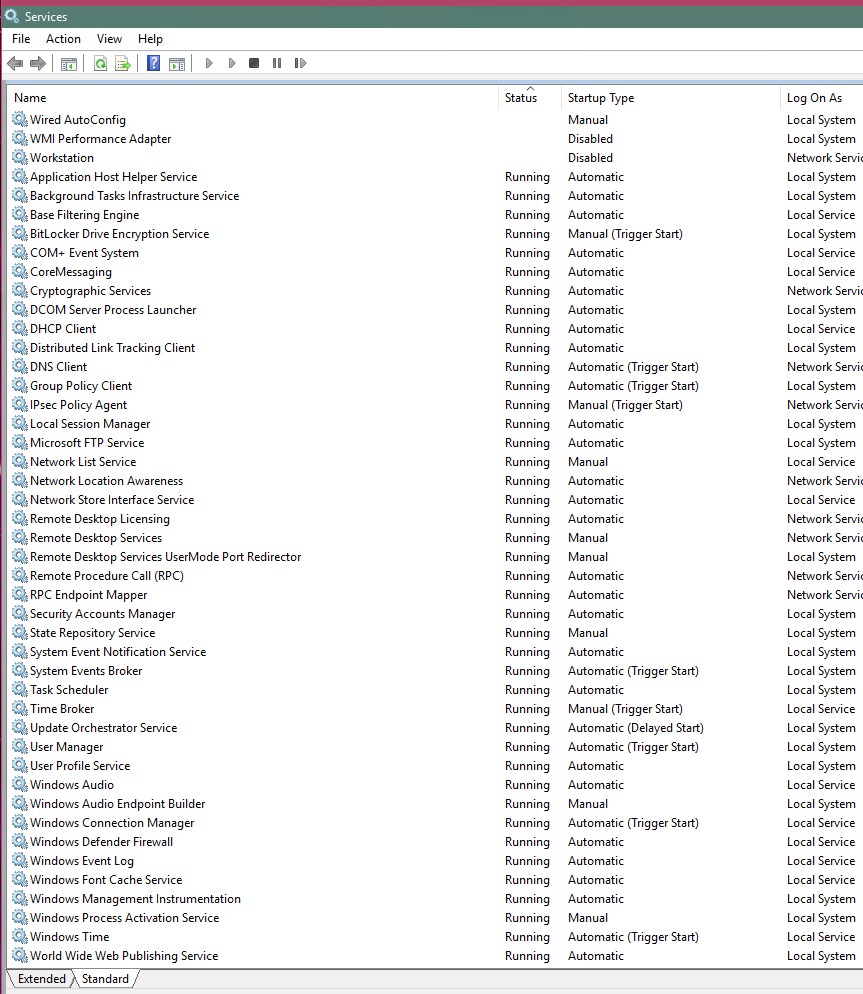The height and width of the screenshot is (994, 863).
Task: Click the Back navigation arrow icon
Action: [15, 63]
